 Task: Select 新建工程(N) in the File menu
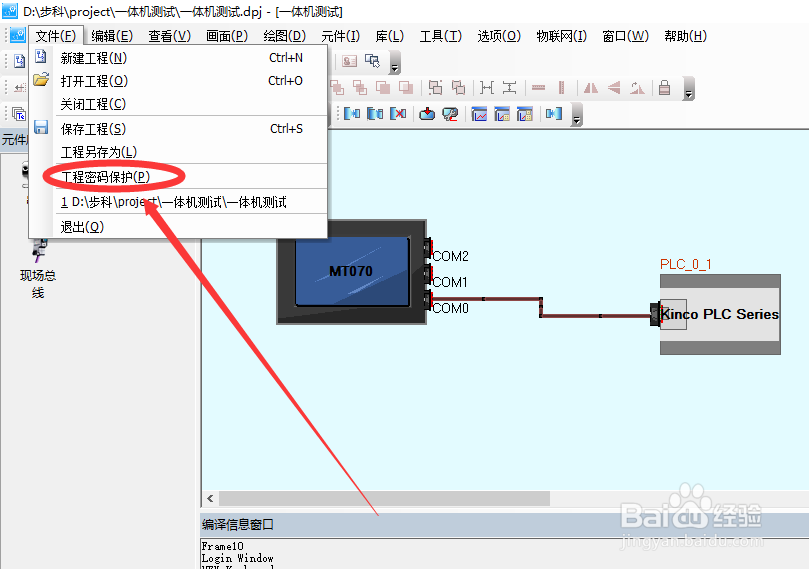[178, 58]
